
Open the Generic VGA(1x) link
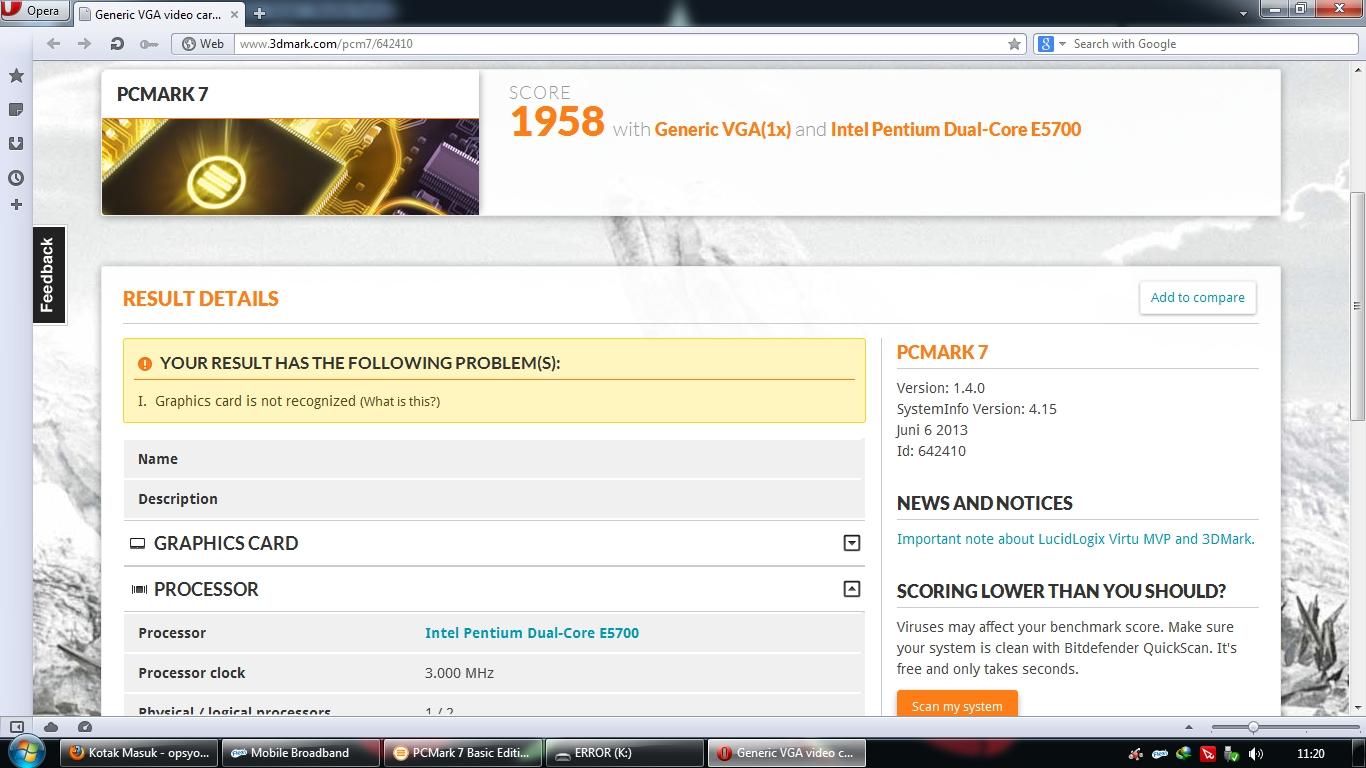(x=722, y=129)
